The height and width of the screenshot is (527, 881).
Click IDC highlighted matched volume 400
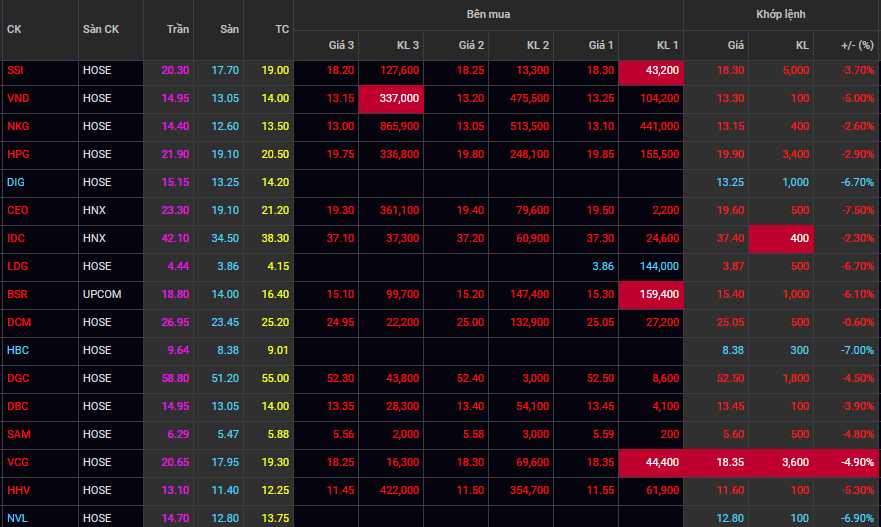[781, 239]
